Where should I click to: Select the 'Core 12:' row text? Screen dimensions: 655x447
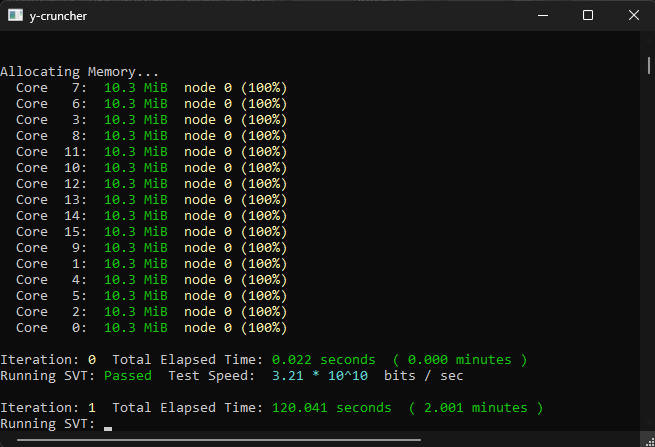152,184
